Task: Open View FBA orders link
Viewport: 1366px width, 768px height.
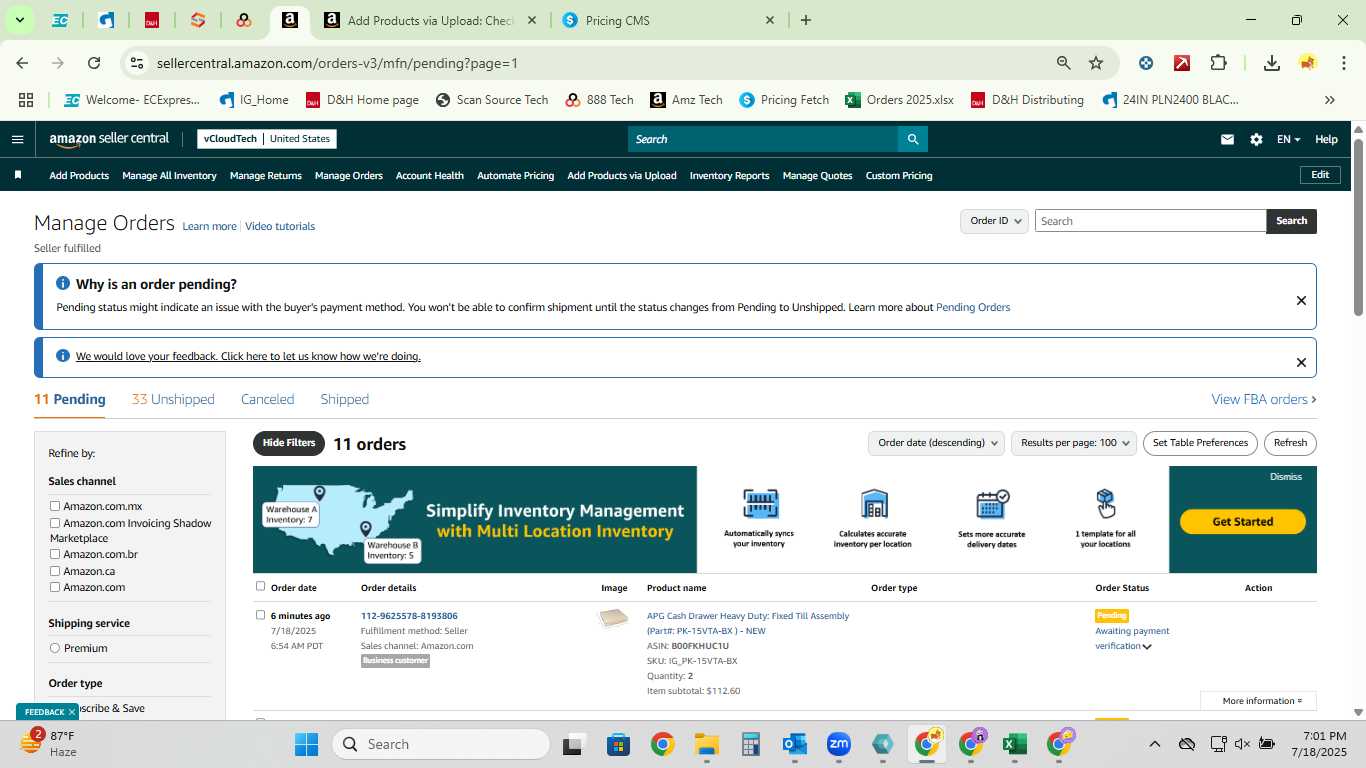Action: click(1263, 399)
